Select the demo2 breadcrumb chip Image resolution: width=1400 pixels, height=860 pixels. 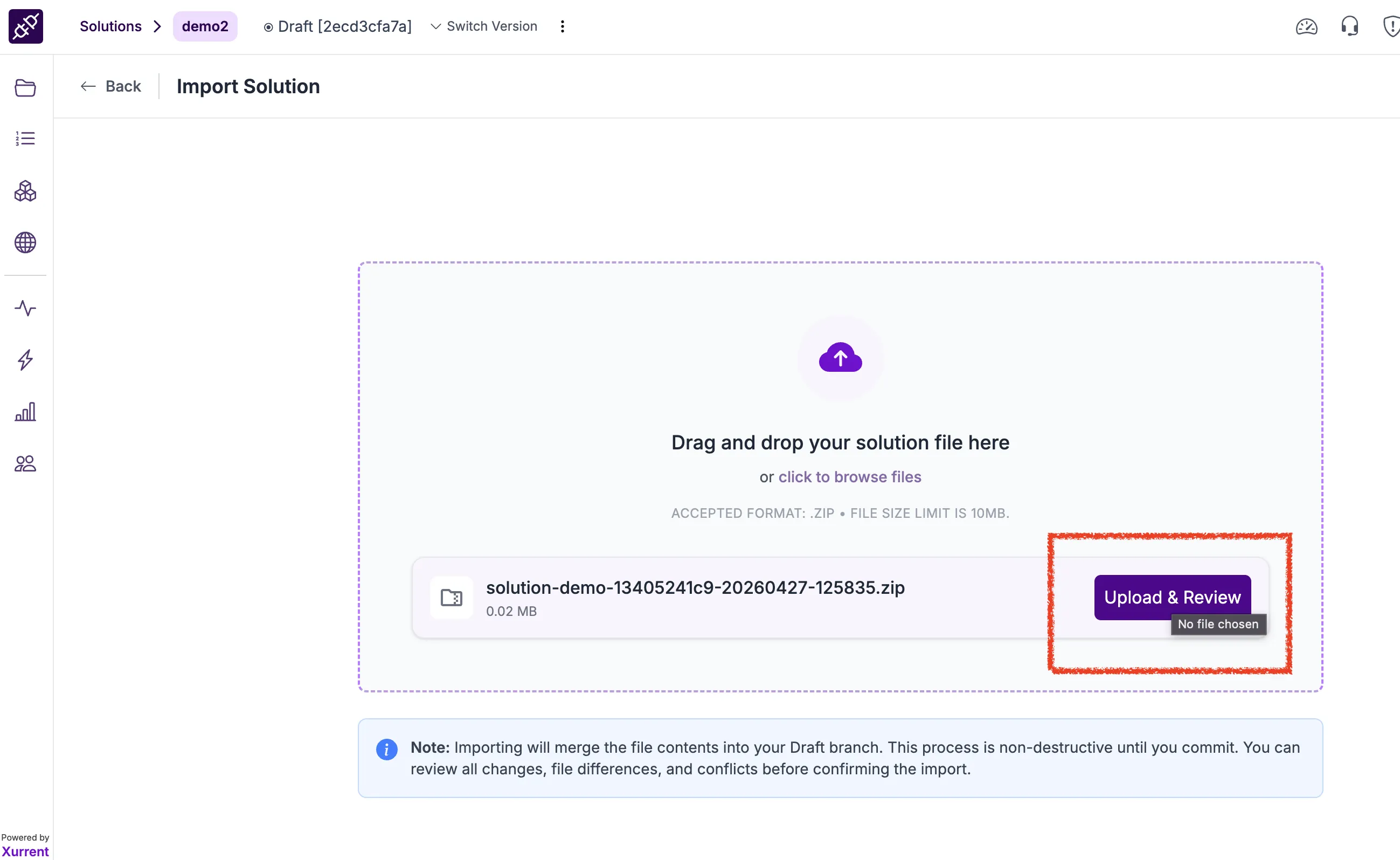click(x=205, y=26)
